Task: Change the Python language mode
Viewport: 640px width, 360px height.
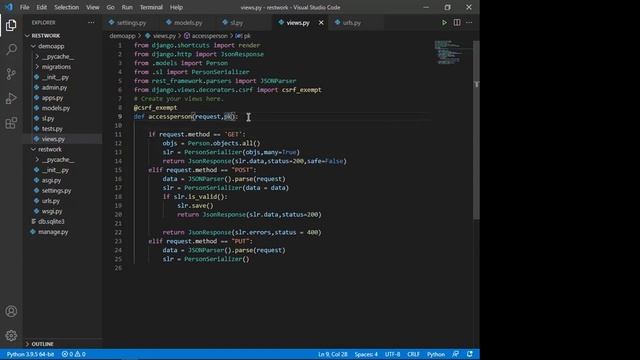Action: (436, 354)
